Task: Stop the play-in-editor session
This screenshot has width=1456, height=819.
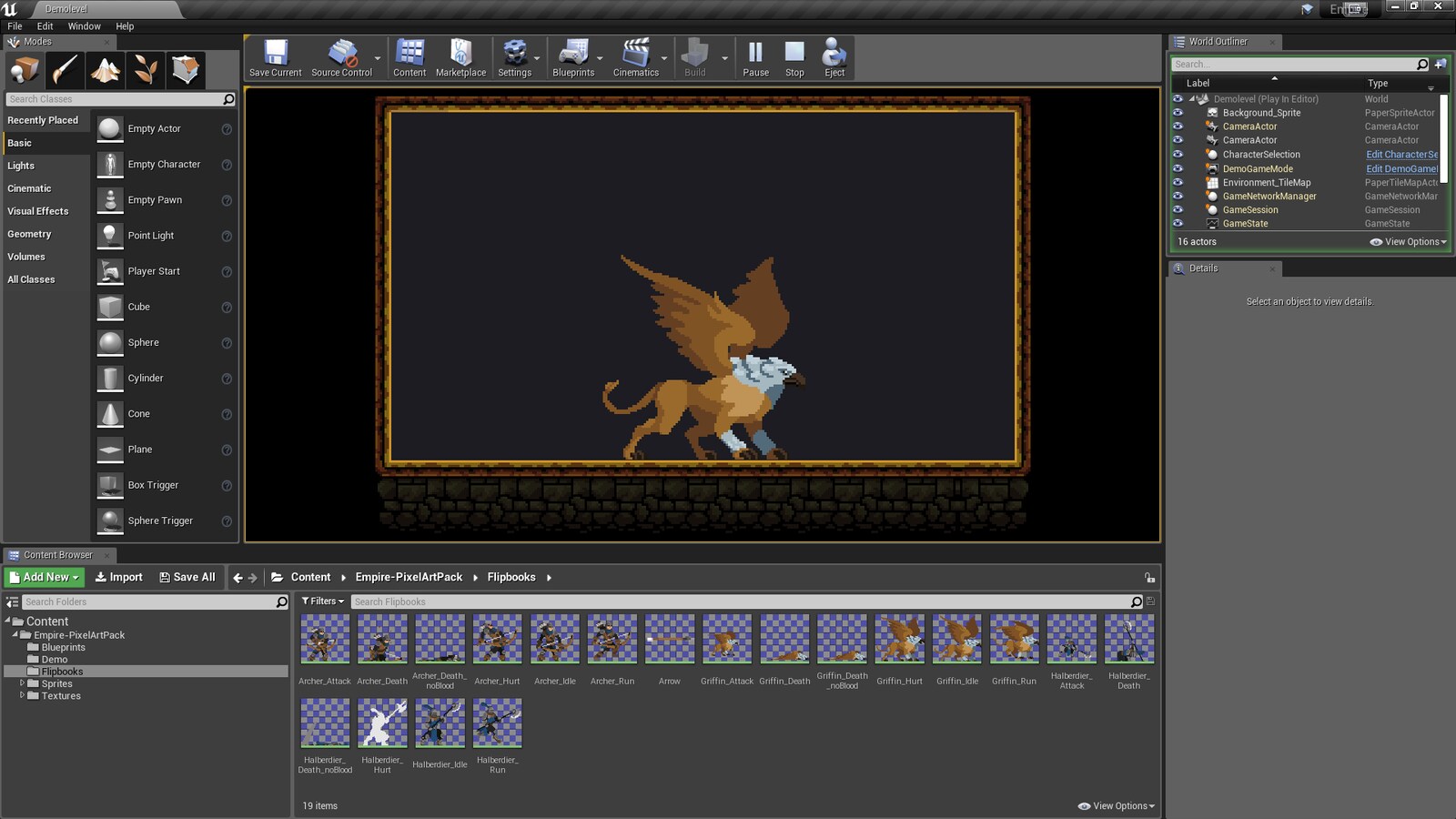Action: (794, 56)
